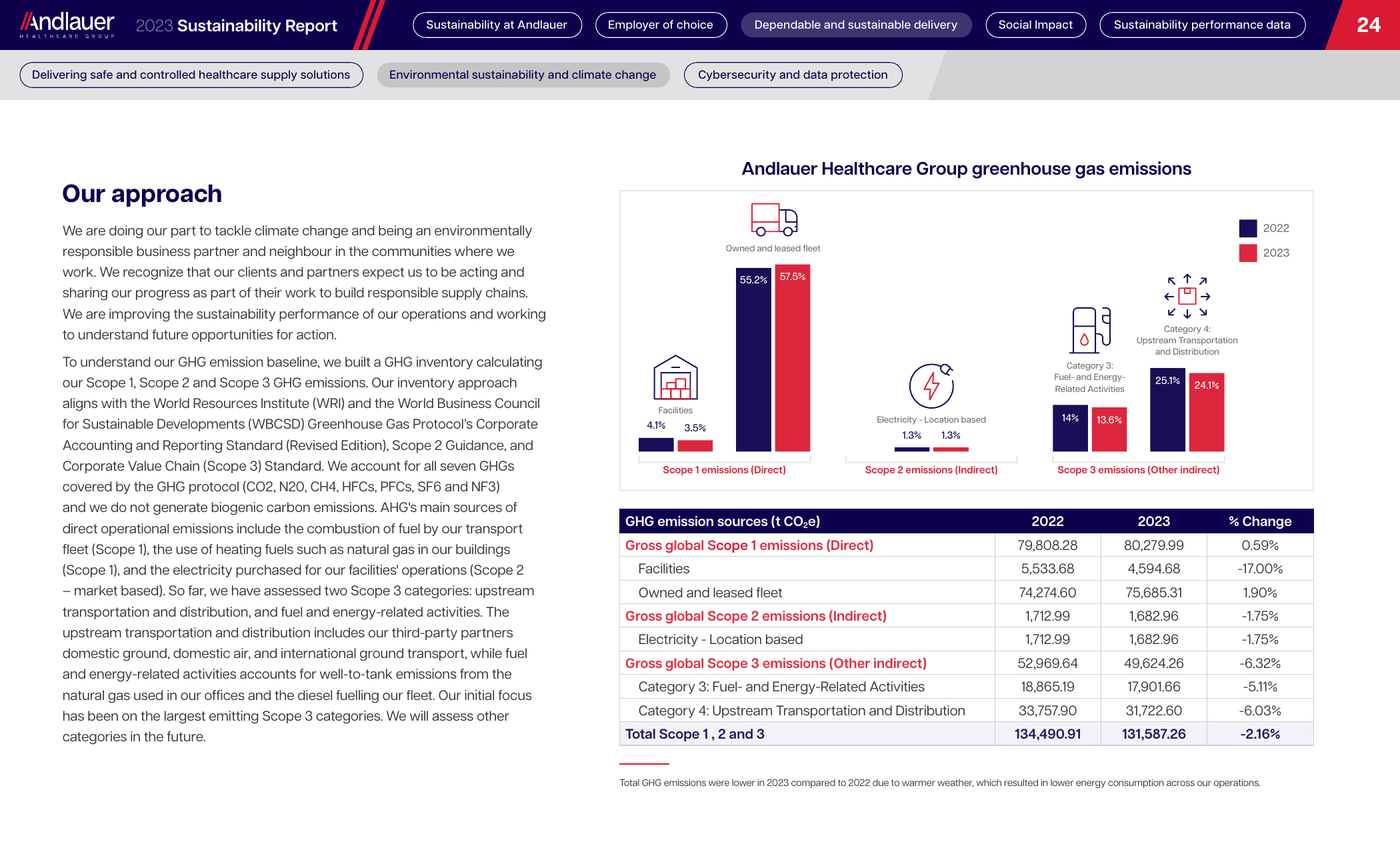Click the 2022 navy legend swatch

tap(1248, 228)
